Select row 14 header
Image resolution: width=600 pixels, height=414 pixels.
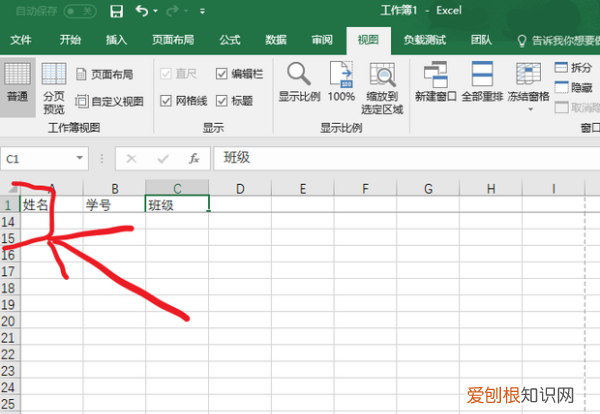tap(10, 222)
